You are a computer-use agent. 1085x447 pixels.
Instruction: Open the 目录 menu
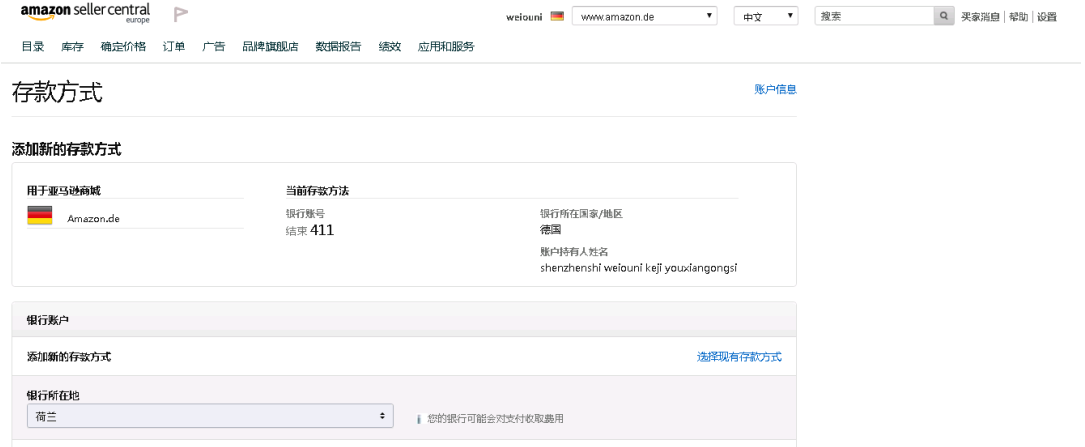click(33, 46)
